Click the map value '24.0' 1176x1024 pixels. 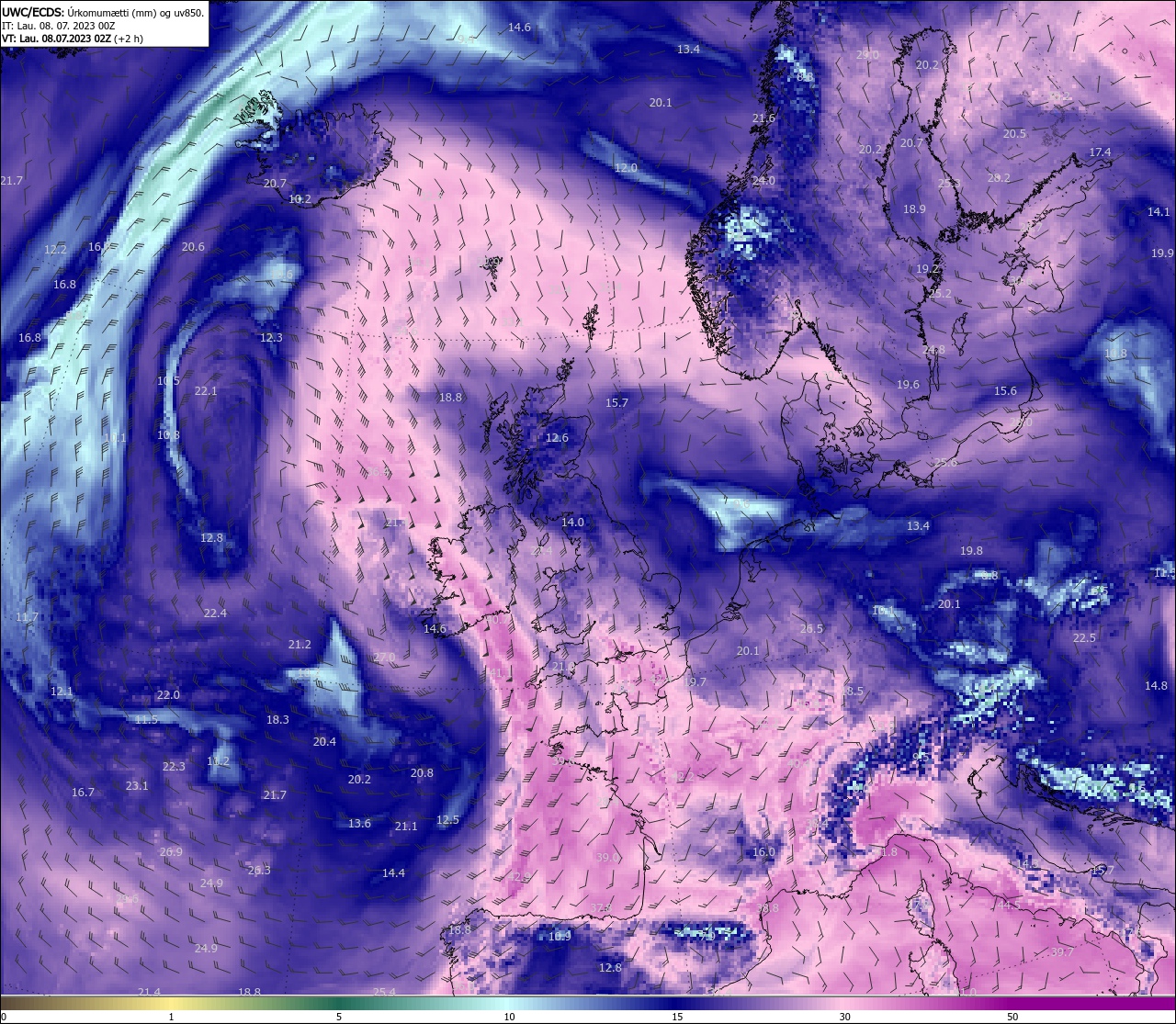click(763, 181)
